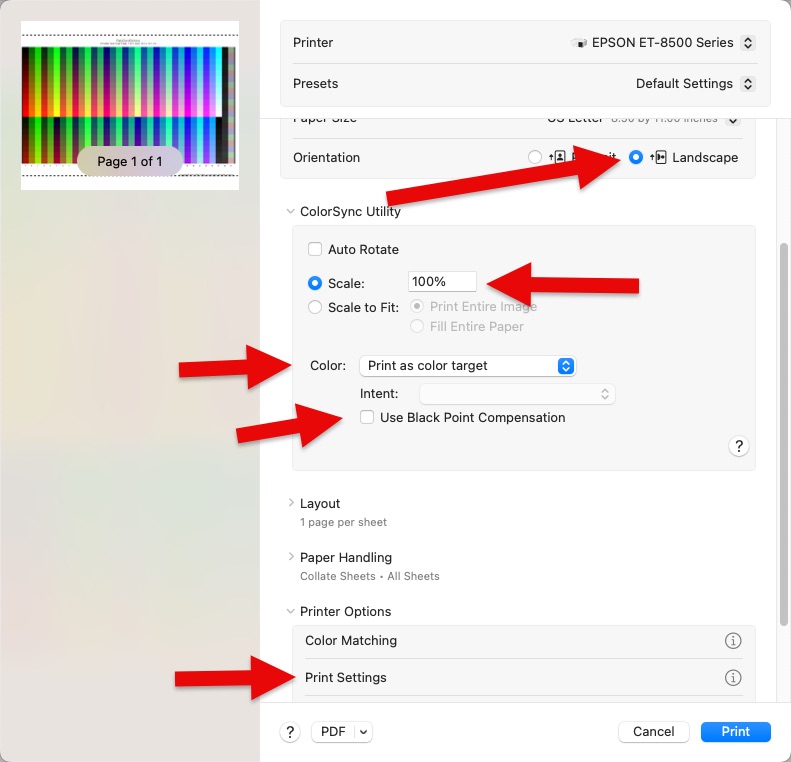Click the landscape orientation page icon
The height and width of the screenshot is (762, 791).
tap(658, 158)
